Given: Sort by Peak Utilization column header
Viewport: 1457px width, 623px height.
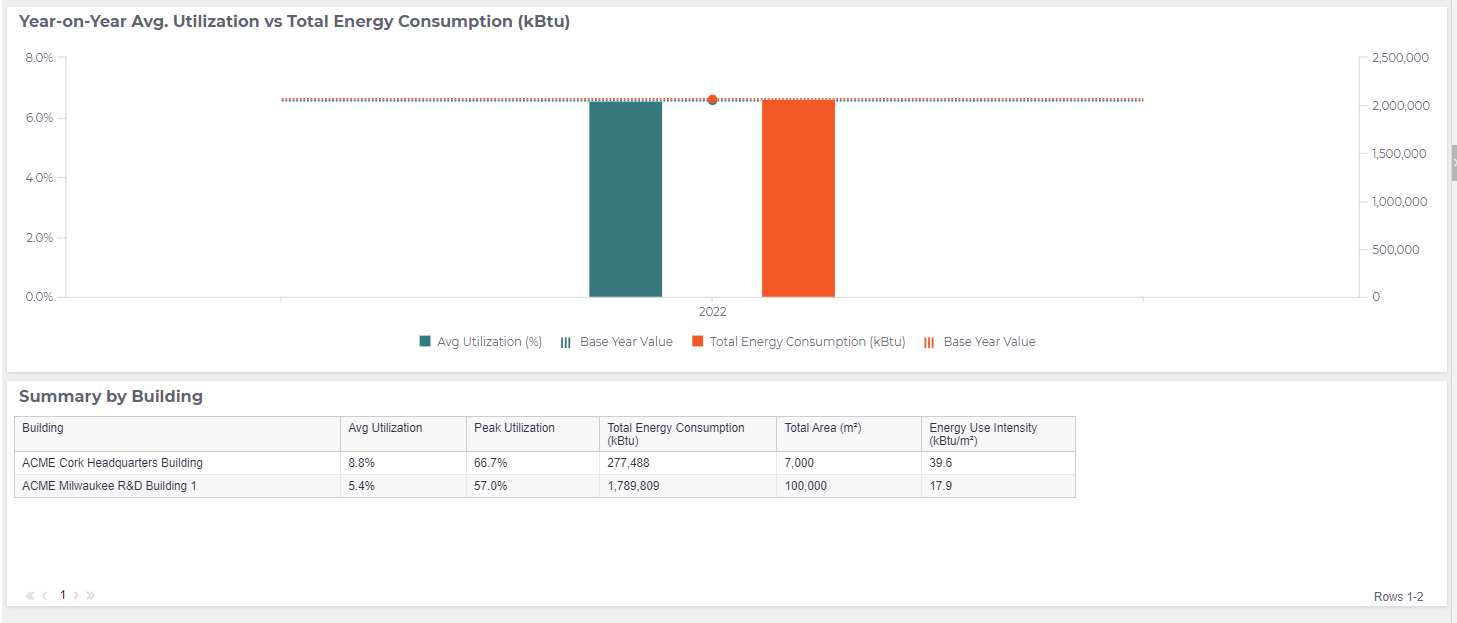Looking at the screenshot, I should click(x=514, y=428).
